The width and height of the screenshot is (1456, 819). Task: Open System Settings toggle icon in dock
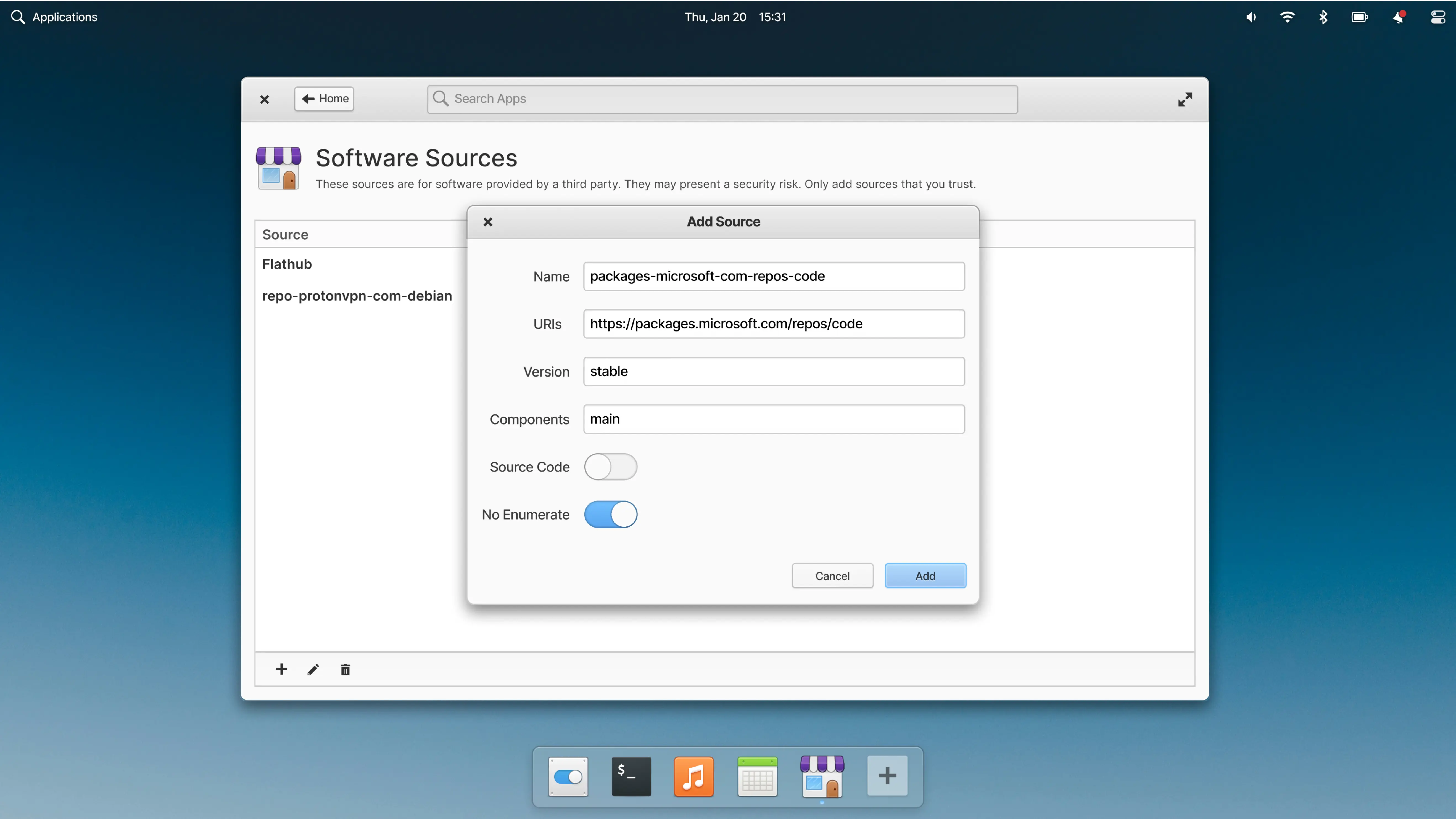pyautogui.click(x=568, y=776)
